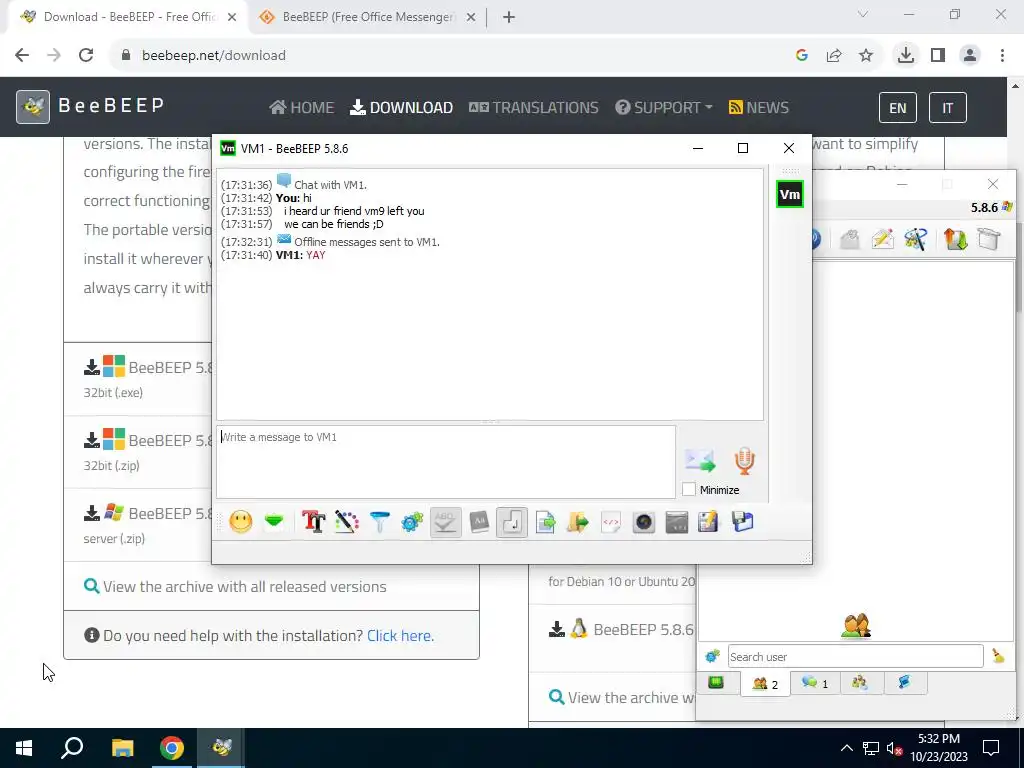Screen dimensions: 1024x768
Task: Click the broom clear search icon
Action: pyautogui.click(x=999, y=656)
